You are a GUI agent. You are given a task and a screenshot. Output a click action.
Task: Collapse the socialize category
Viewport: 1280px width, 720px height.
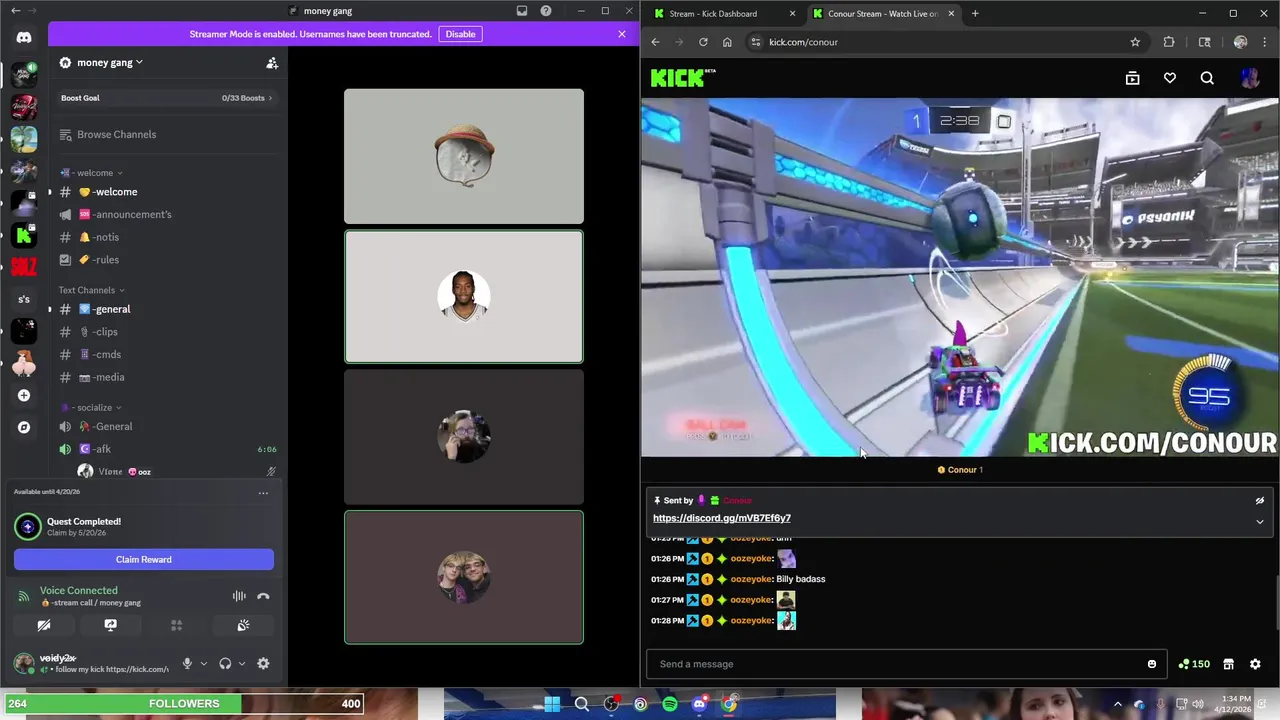pyautogui.click(x=92, y=408)
